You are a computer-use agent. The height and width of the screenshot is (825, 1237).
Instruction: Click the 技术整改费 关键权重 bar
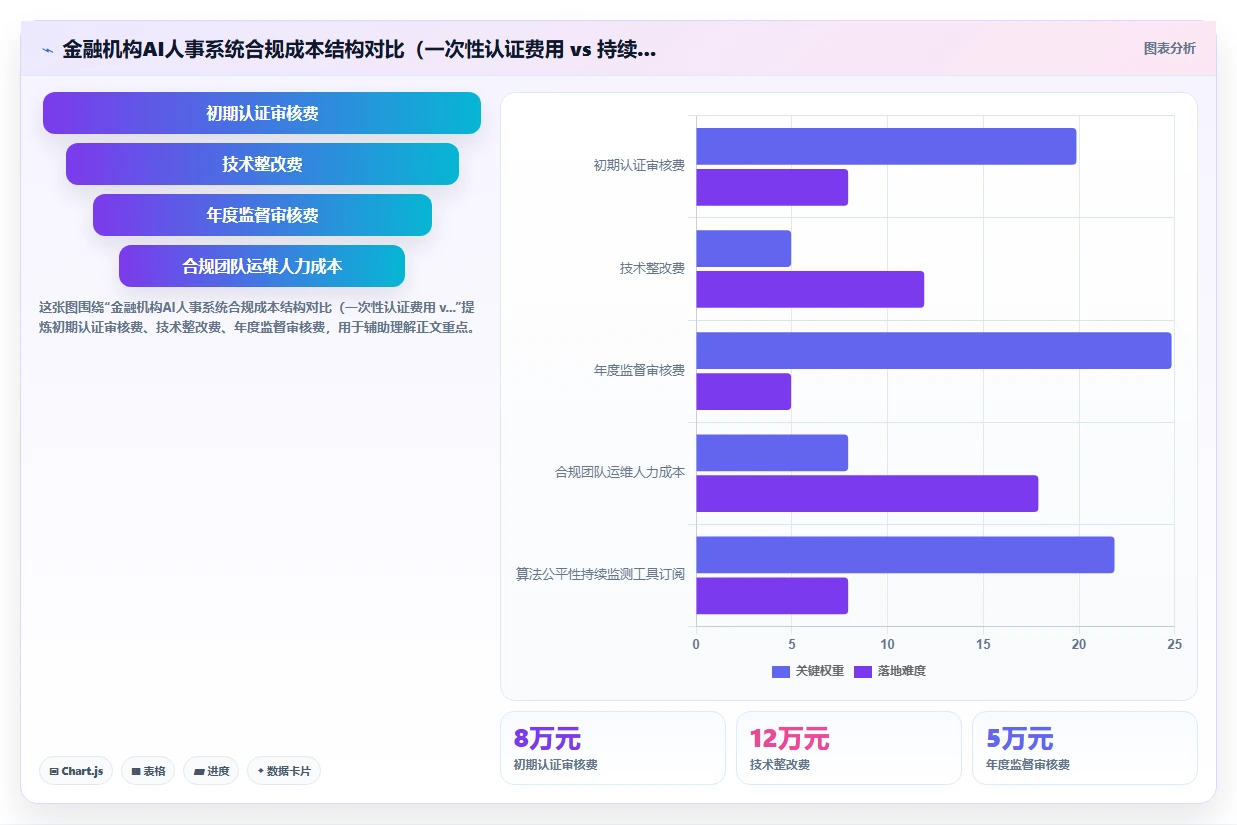click(x=743, y=248)
